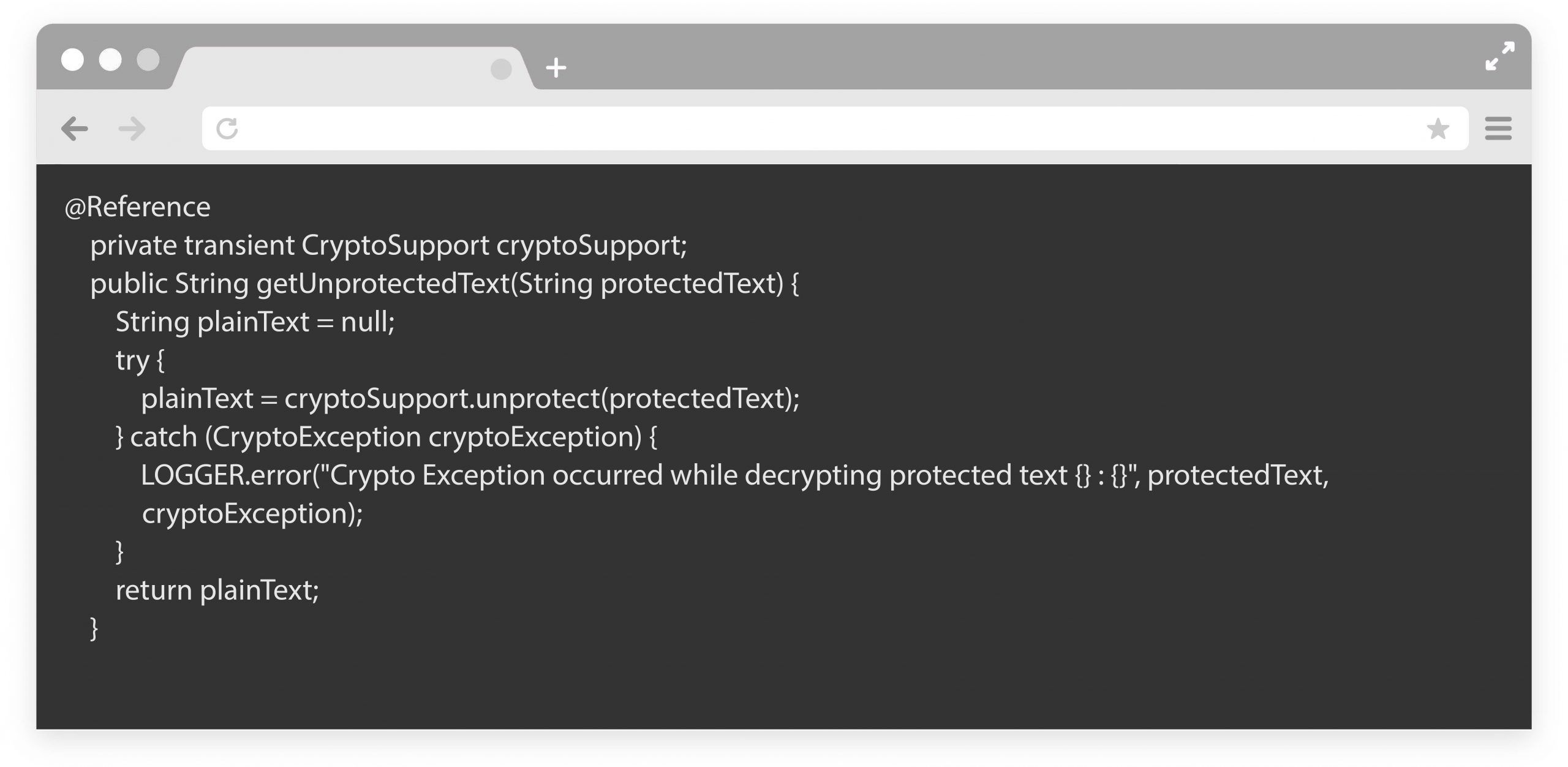This screenshot has height=767, width=1568.
Task: Go forward using the right arrow
Action: pos(132,129)
